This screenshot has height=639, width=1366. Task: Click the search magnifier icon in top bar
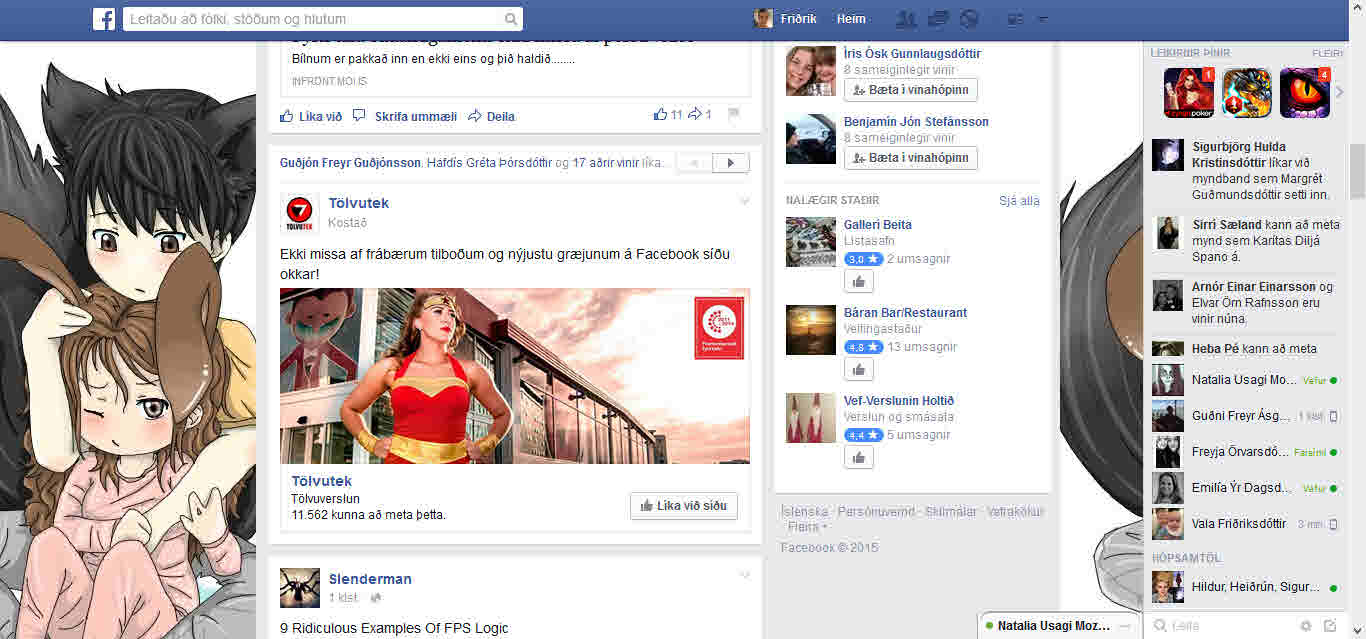point(510,19)
